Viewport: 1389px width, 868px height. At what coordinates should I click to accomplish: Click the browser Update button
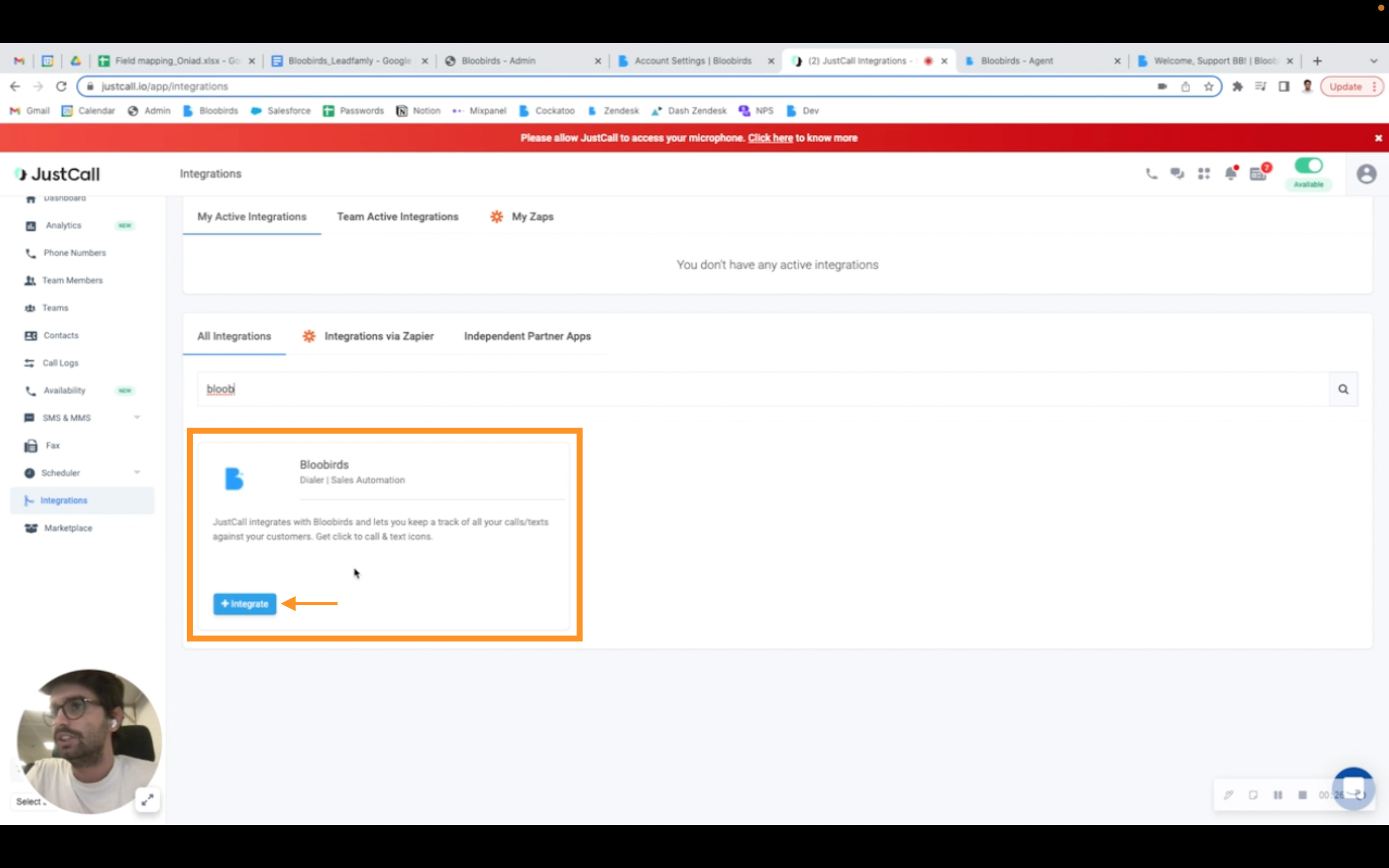(1352, 87)
